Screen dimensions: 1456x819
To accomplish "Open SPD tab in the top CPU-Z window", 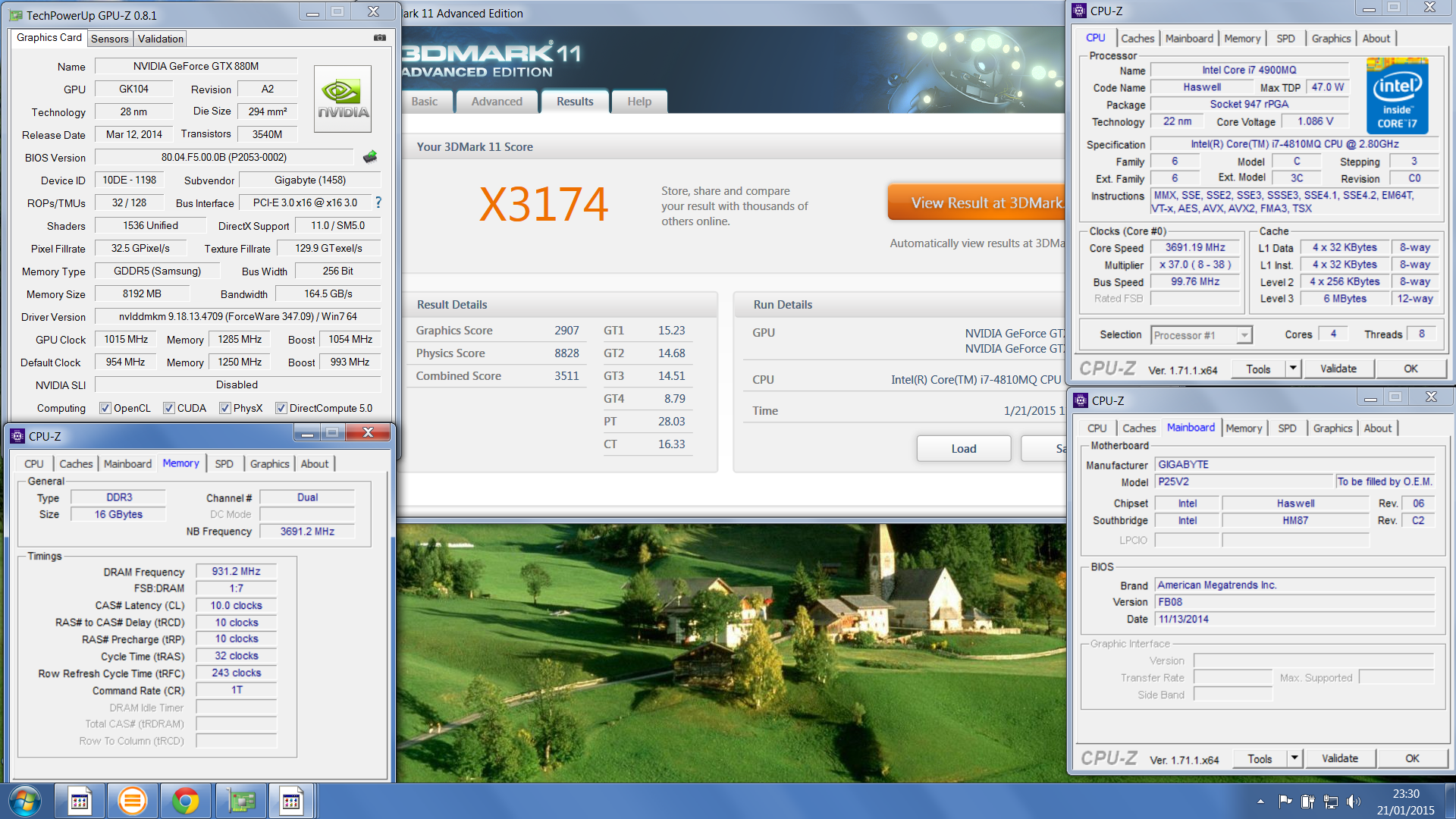I will click(1285, 39).
